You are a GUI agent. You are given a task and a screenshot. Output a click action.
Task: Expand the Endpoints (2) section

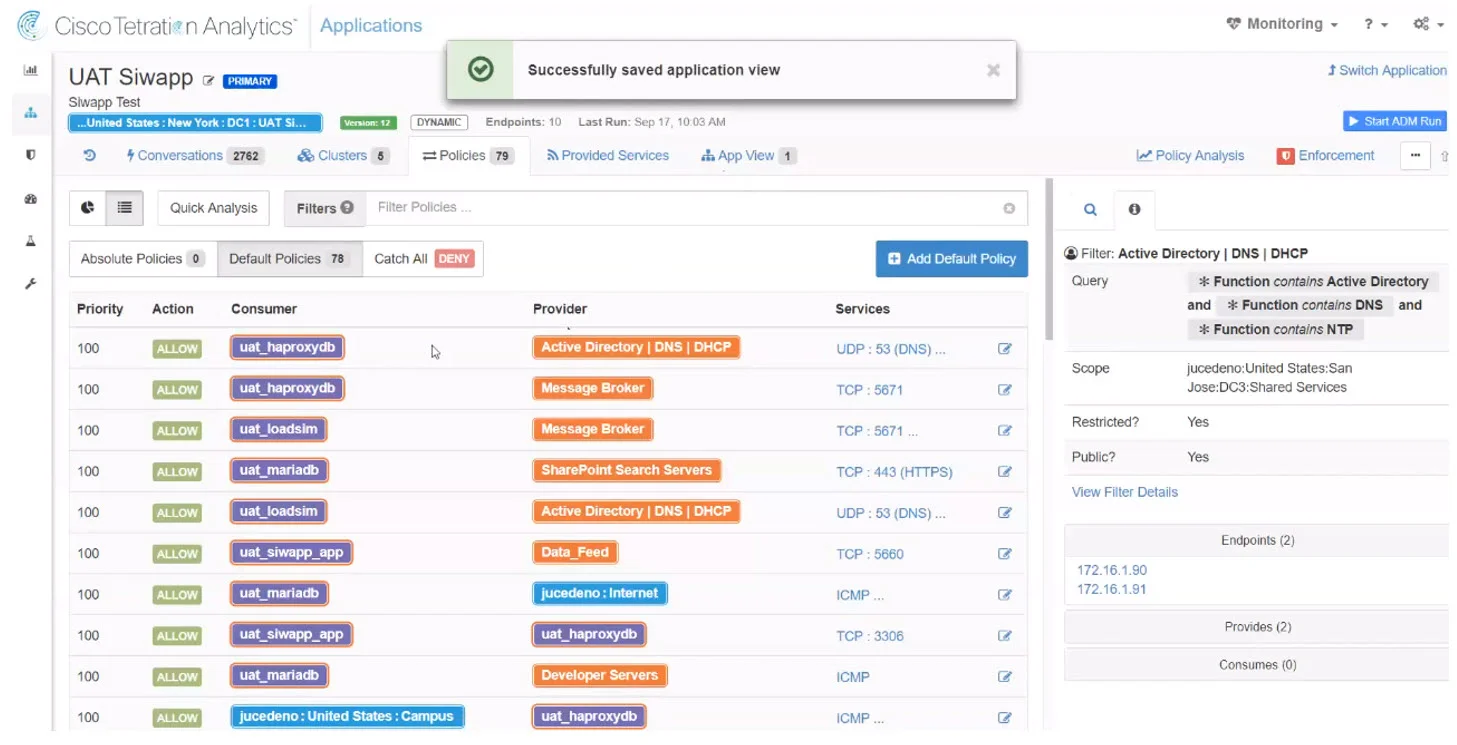[x=1257, y=540]
